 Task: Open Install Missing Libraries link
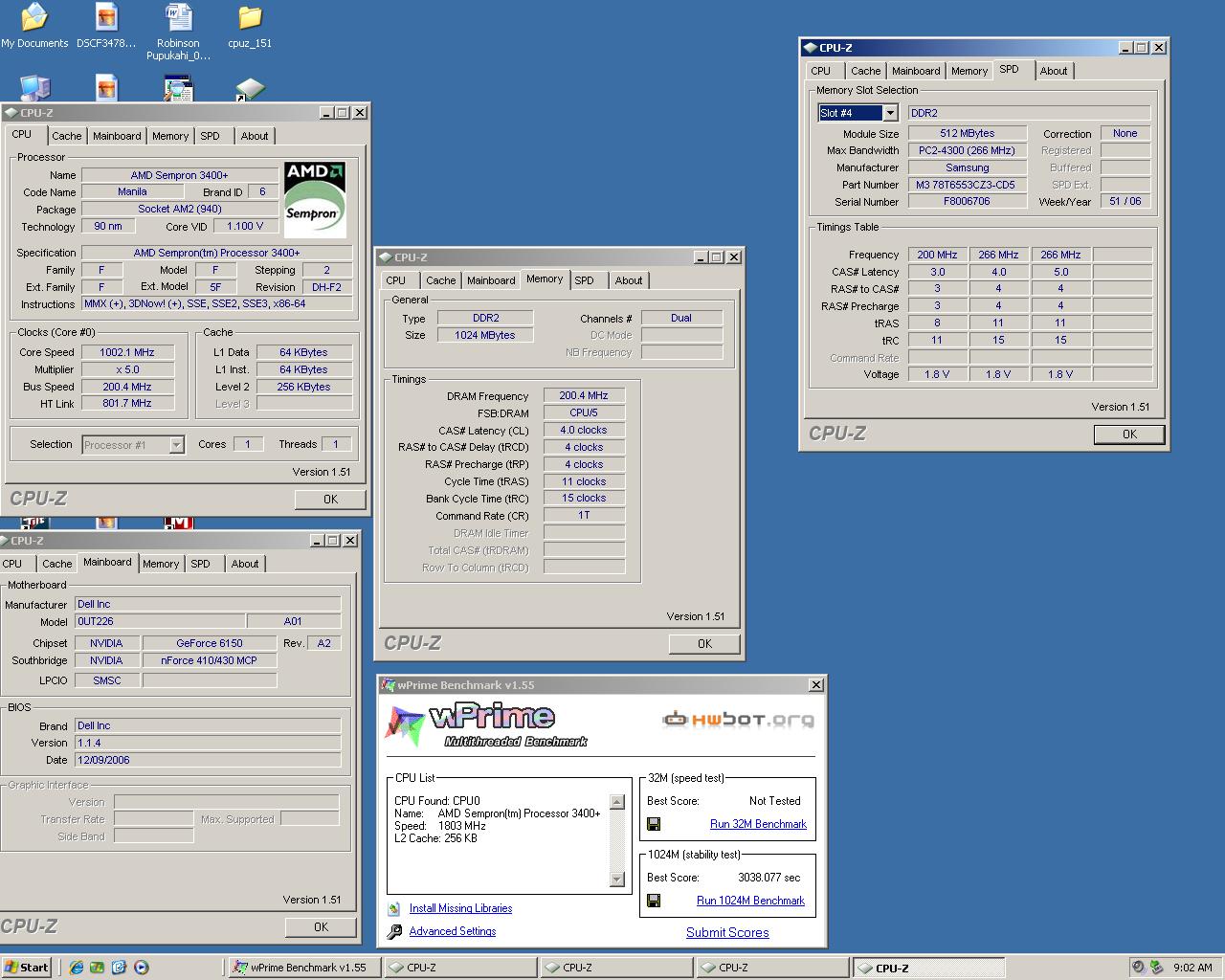pyautogui.click(x=460, y=908)
